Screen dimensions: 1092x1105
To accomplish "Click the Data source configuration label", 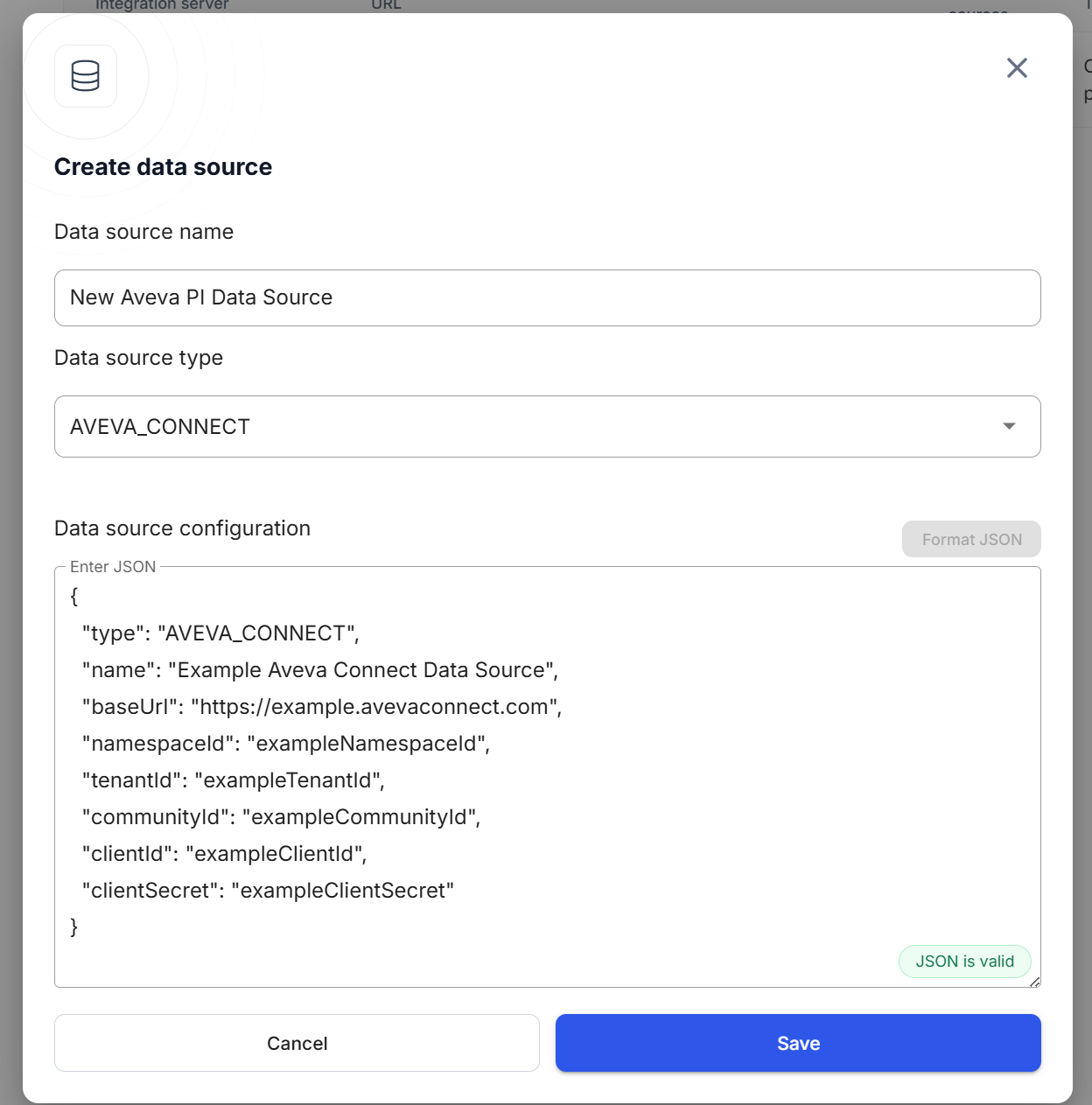I will (x=182, y=528).
